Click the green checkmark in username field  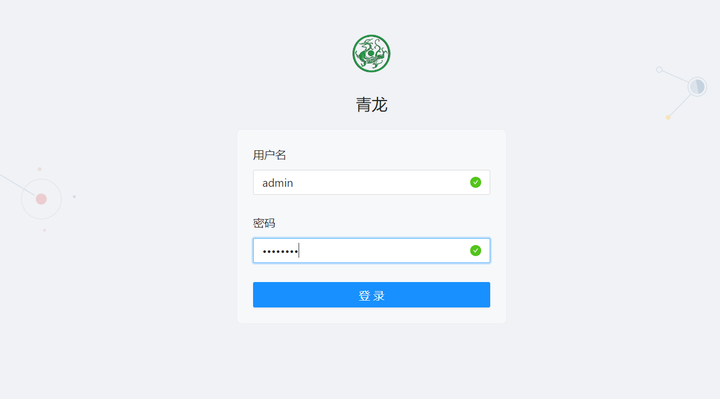pyautogui.click(x=475, y=182)
